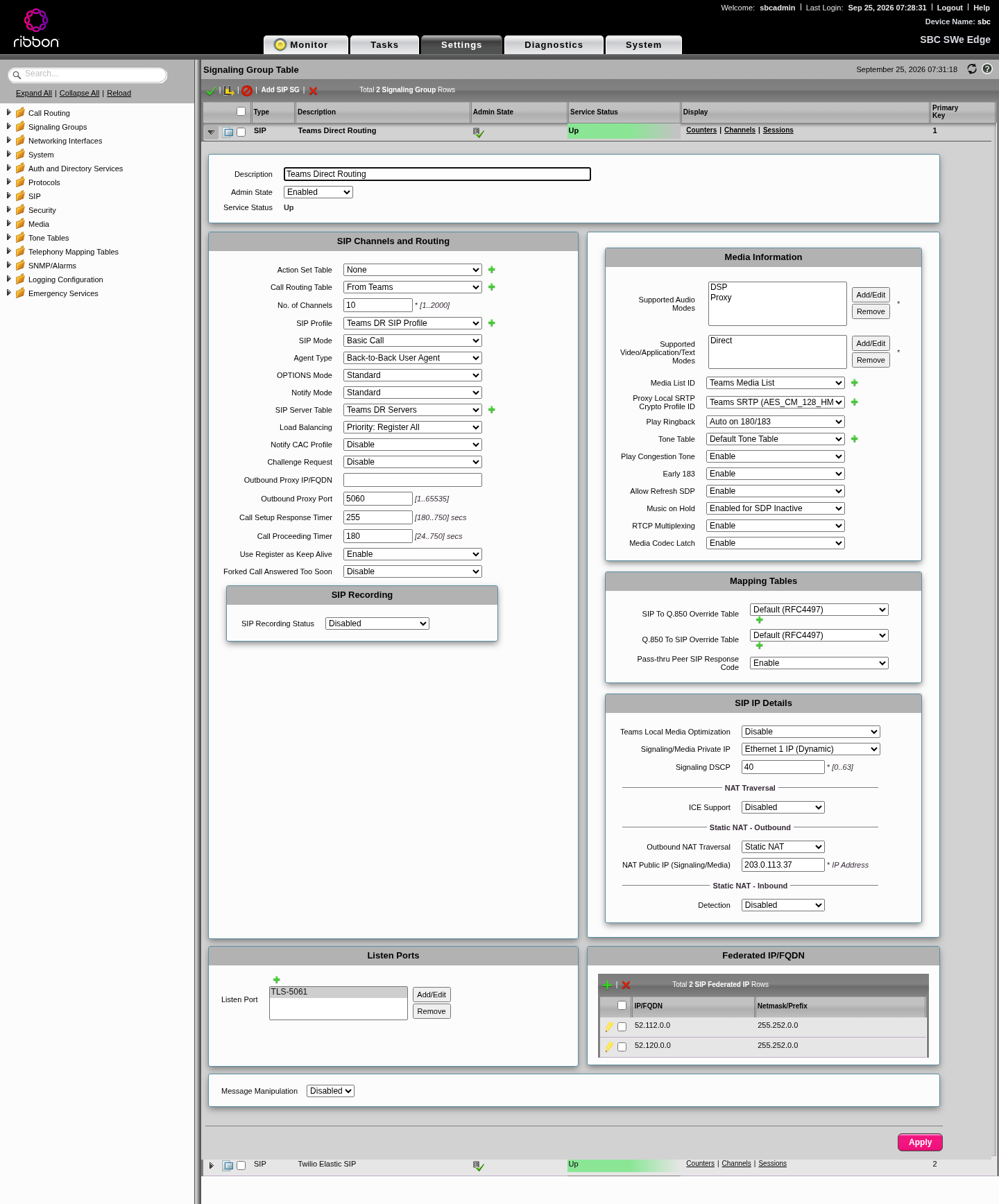Screen dimensions: 999x1204
Task: Click the refresh icon beside the timestamp
Action: [972, 69]
